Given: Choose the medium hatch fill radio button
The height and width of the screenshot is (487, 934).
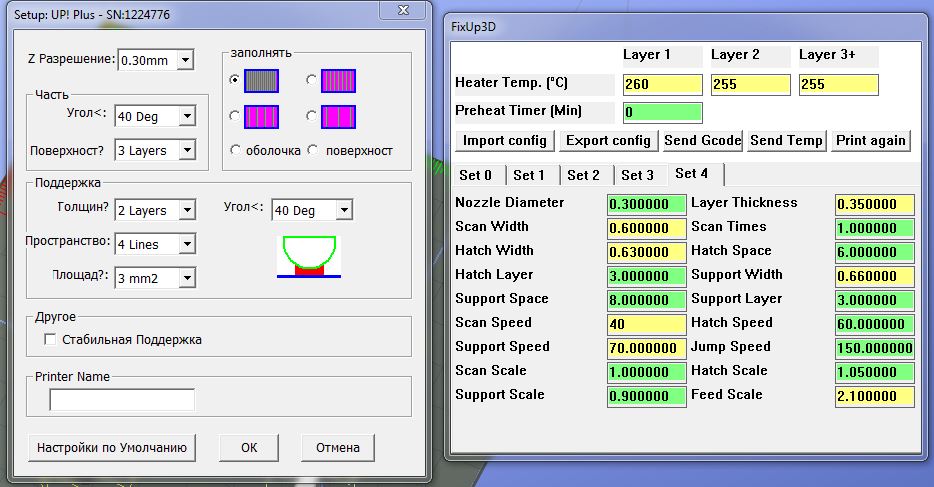Looking at the screenshot, I should pyautogui.click(x=235, y=115).
